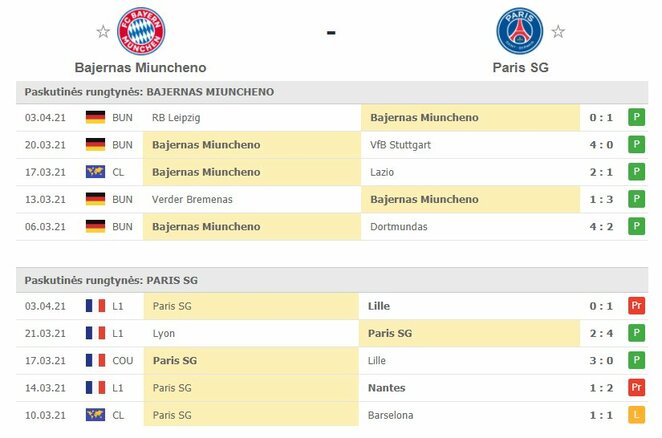Open the Bajernas Miuncheno team name link
The image size is (662, 438).
[141, 68]
